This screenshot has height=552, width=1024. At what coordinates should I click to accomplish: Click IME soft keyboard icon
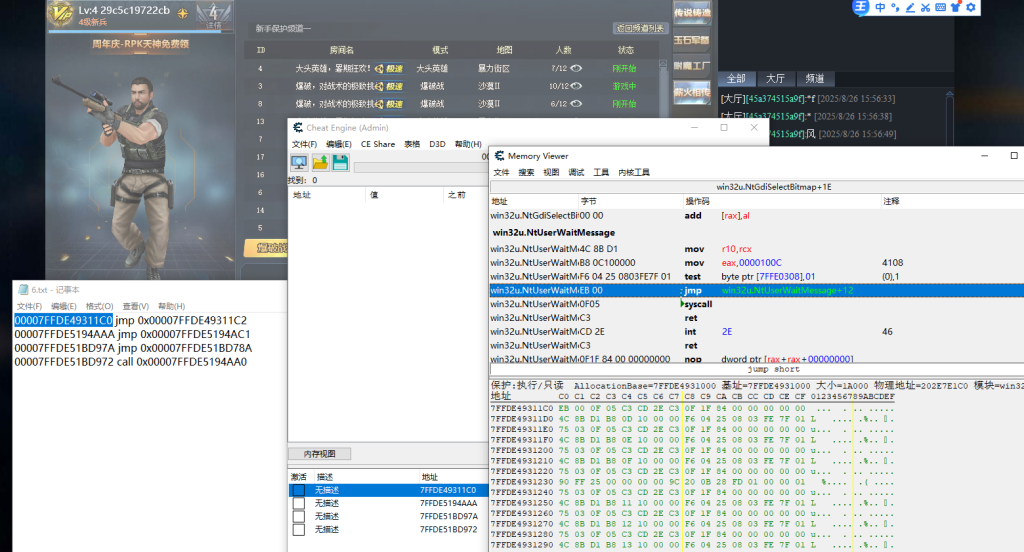click(940, 7)
